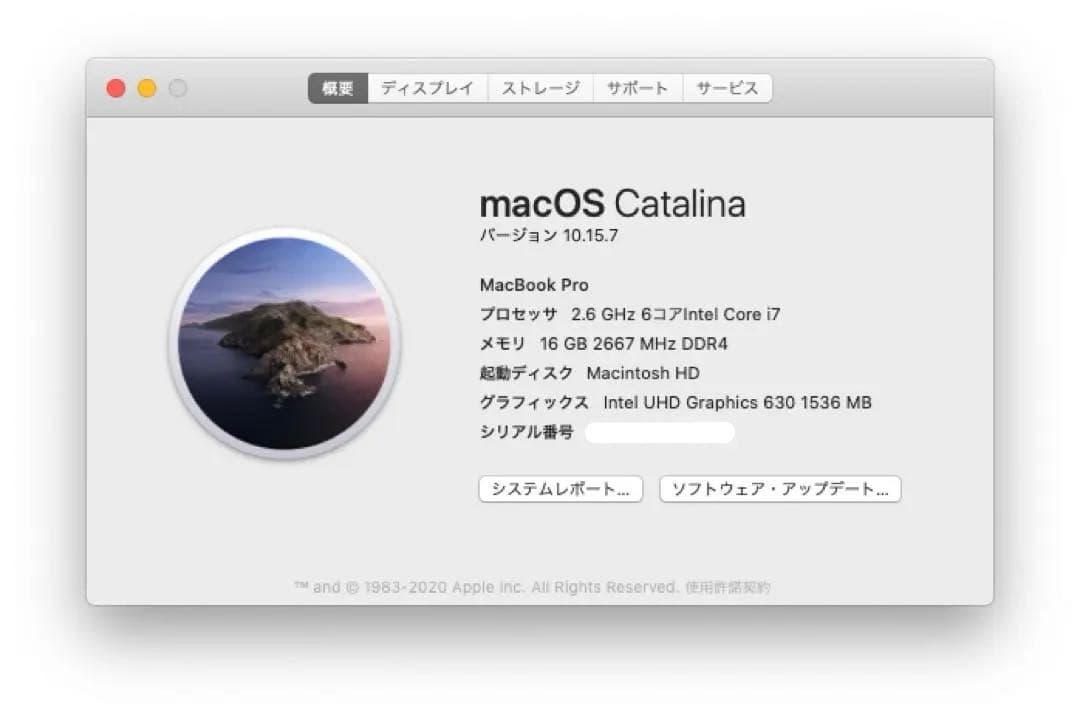This screenshot has height=720, width=1080.
Task: Click the red close window button
Action: (116, 87)
